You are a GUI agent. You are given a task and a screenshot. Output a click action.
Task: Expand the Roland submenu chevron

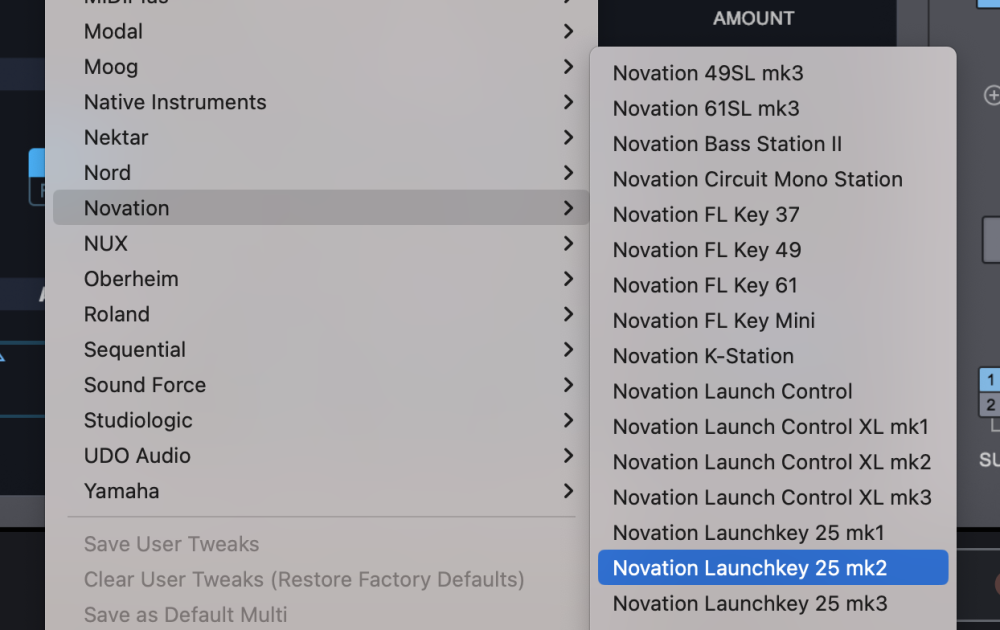568,314
